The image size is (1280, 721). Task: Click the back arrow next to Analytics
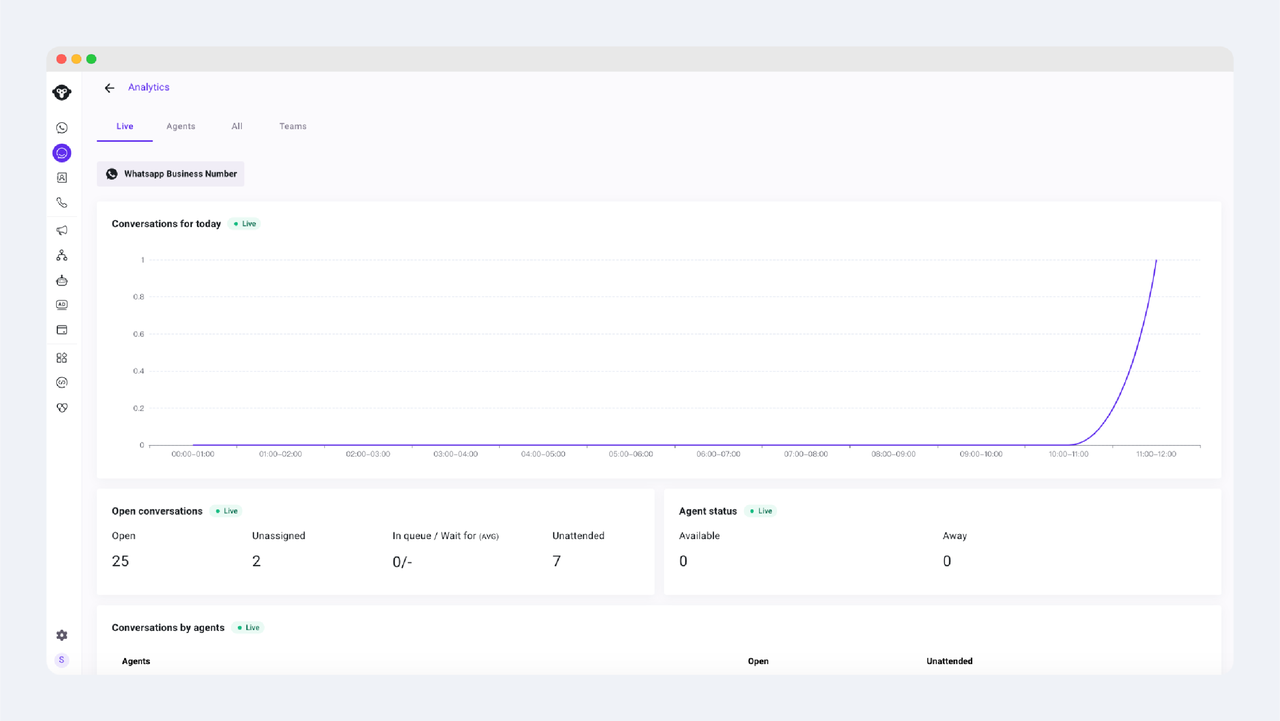tap(110, 88)
